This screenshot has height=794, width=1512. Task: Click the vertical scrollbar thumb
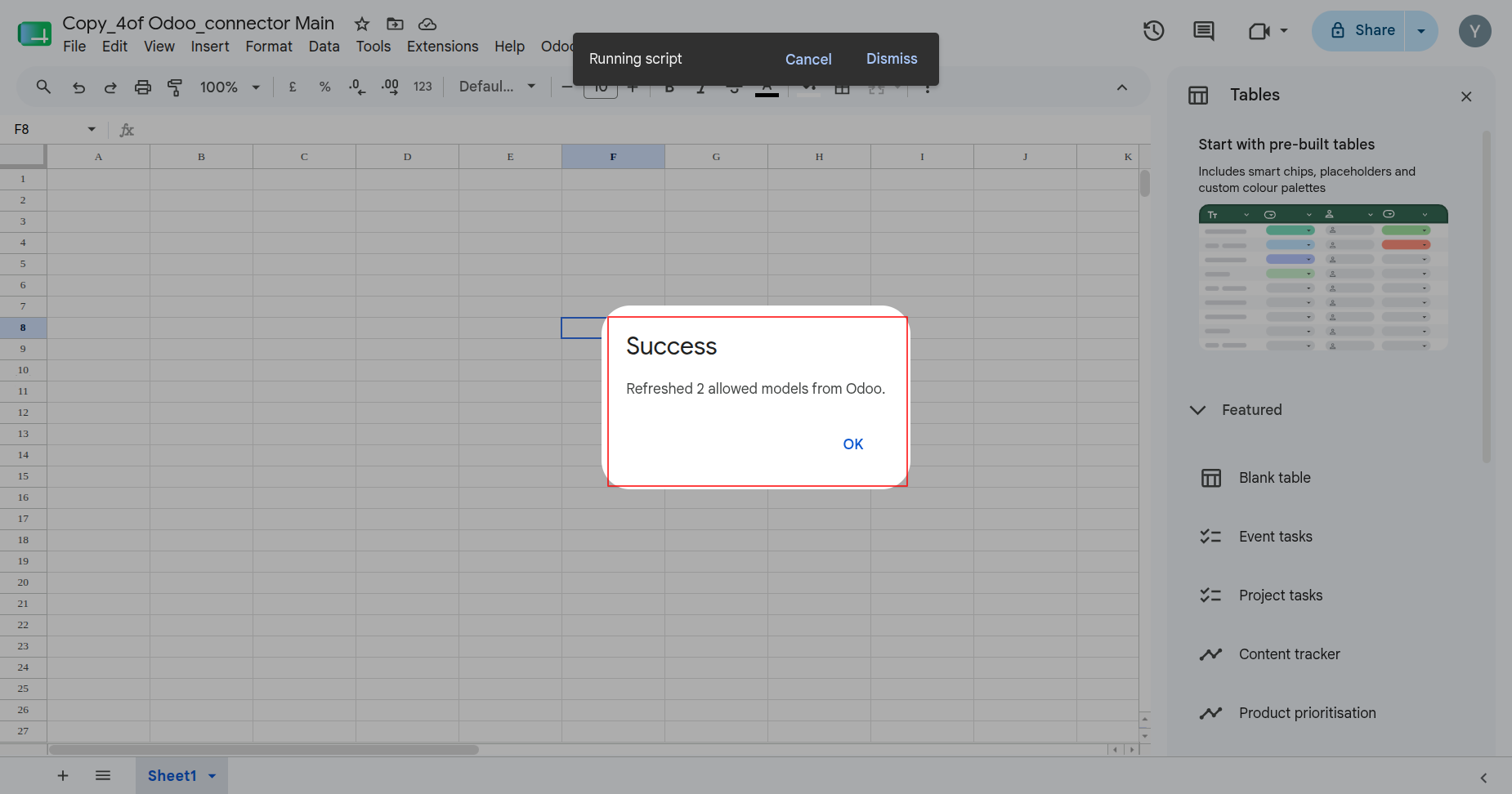click(1144, 183)
